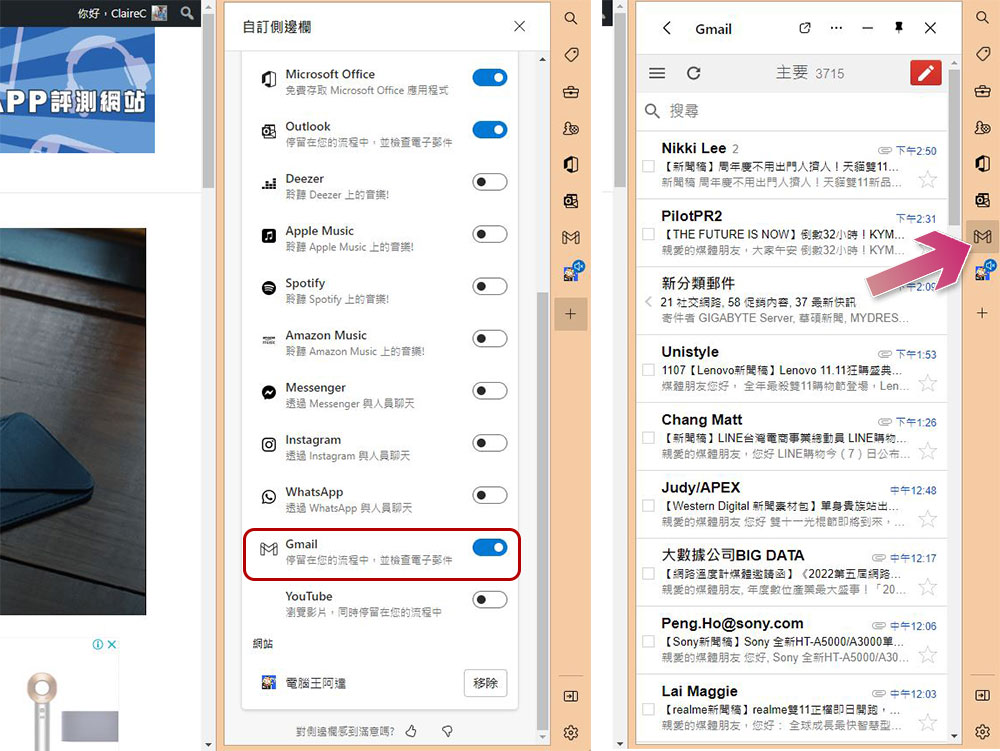Open the Chang Matt email

pos(791,437)
